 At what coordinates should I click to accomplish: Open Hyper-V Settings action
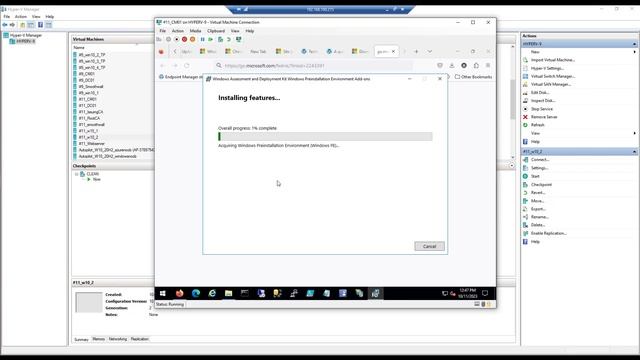tap(547, 68)
